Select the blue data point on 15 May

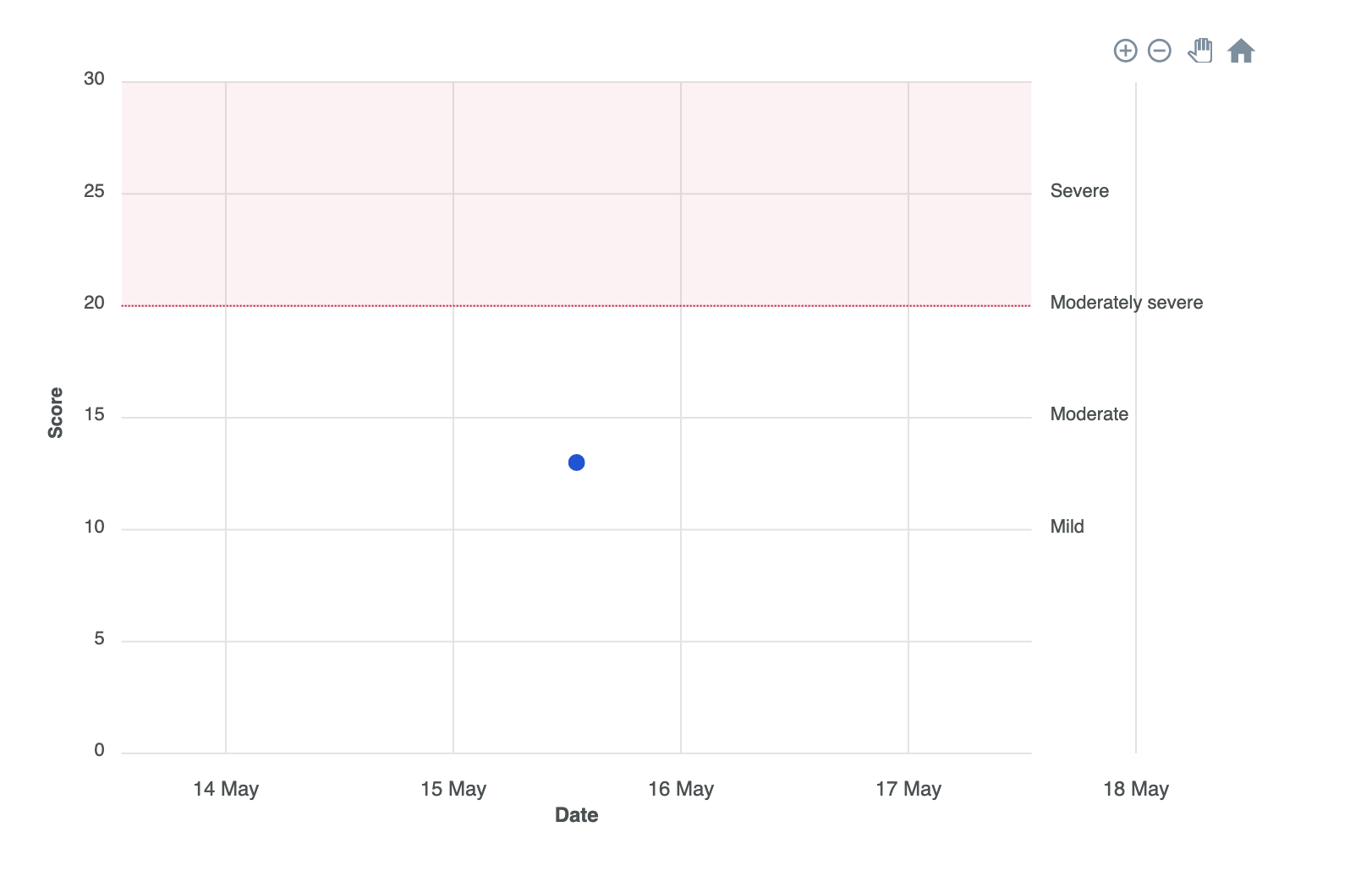coord(577,462)
